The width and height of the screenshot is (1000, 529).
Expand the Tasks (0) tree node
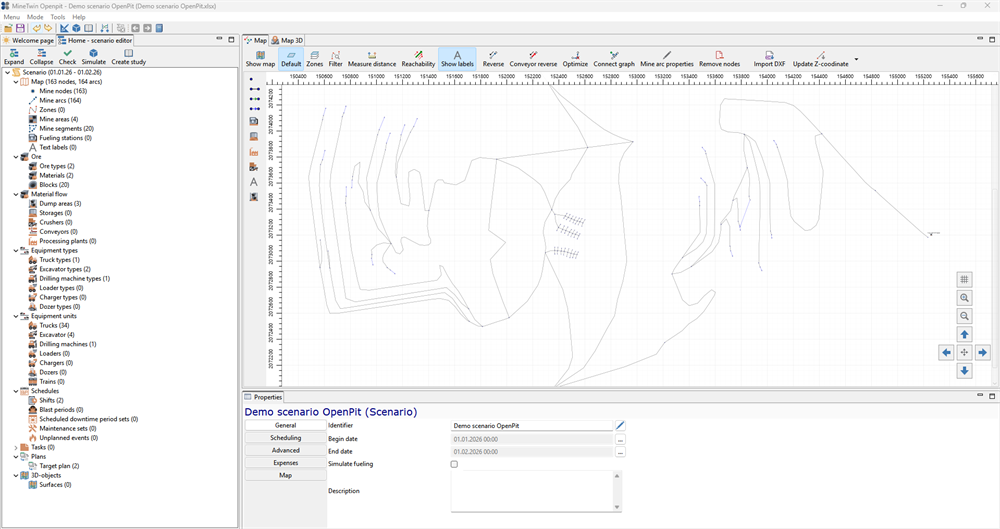(x=16, y=448)
